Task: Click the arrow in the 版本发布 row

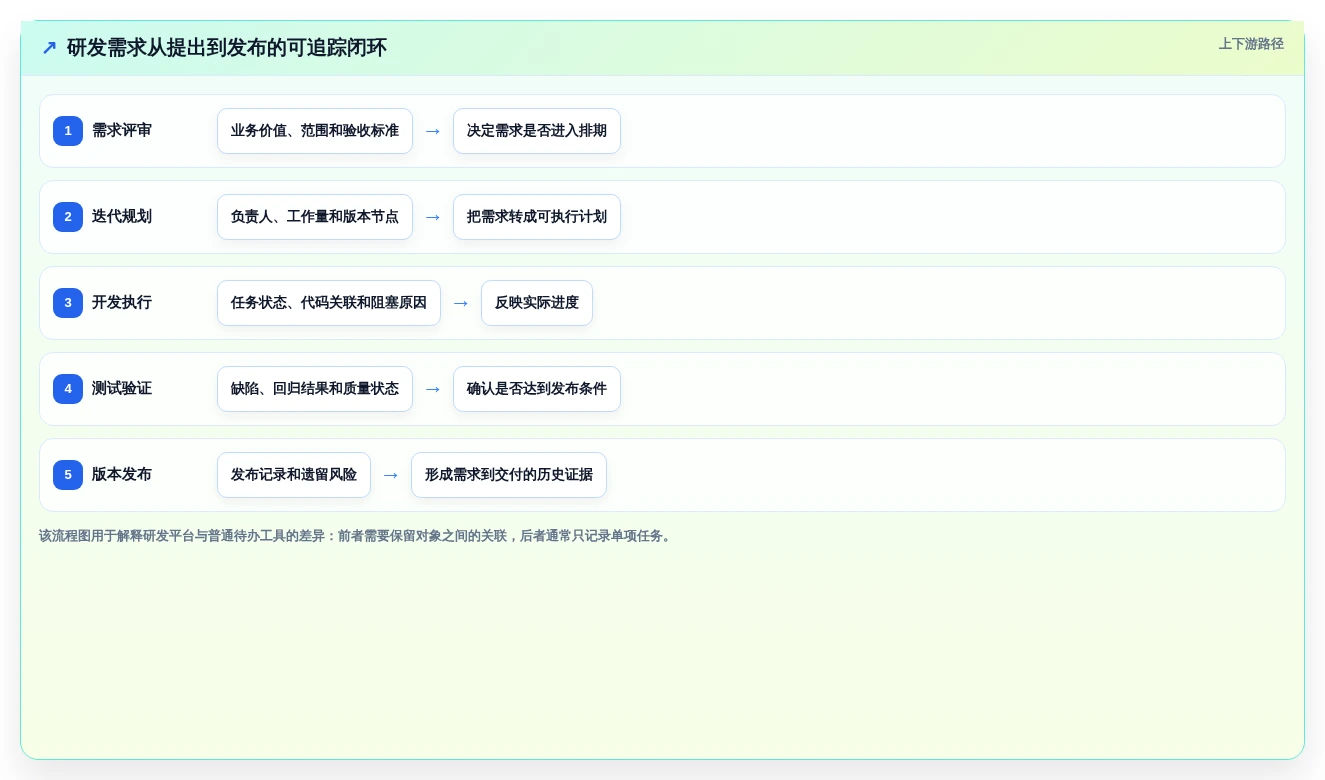Action: 391,475
